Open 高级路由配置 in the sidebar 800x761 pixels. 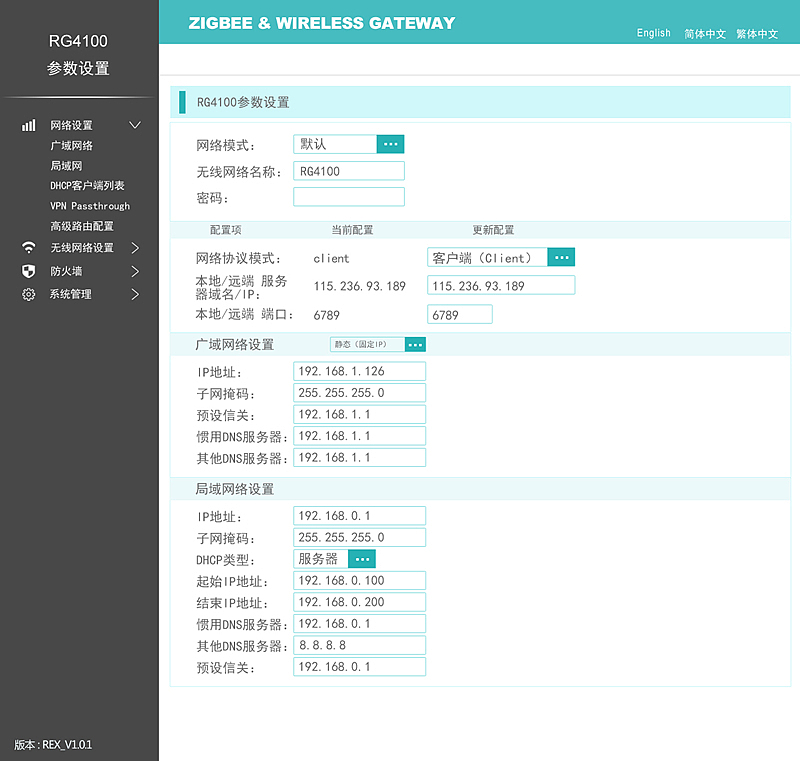[x=82, y=226]
